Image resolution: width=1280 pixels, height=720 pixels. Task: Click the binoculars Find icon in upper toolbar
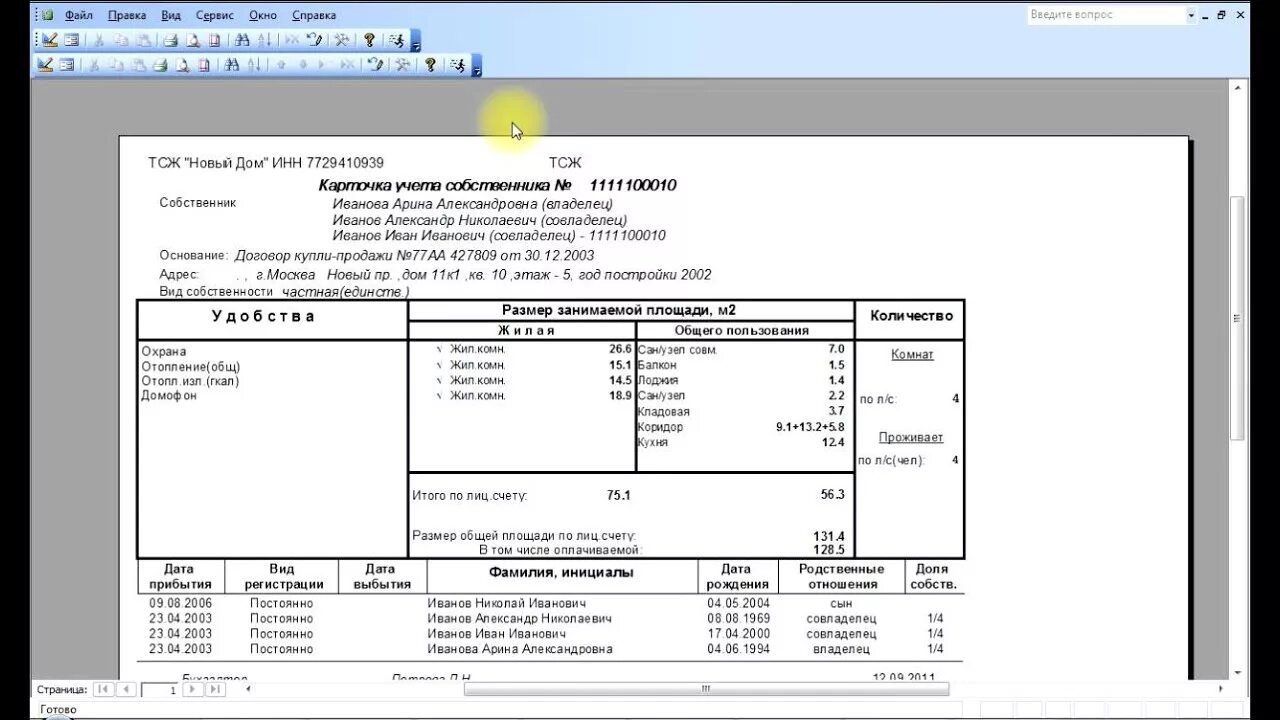(x=242, y=40)
